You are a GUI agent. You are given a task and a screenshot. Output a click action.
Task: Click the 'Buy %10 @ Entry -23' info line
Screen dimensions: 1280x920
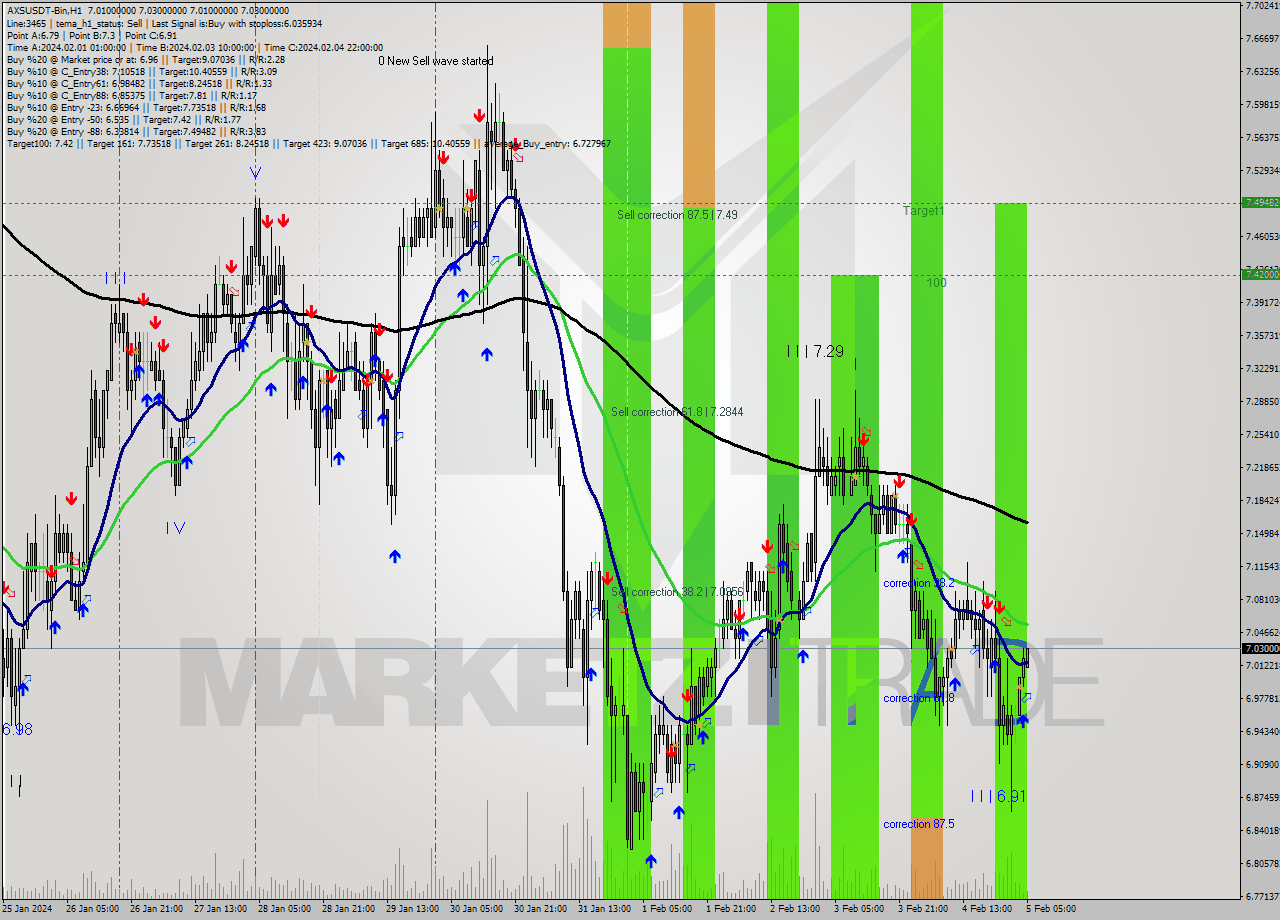[135, 107]
